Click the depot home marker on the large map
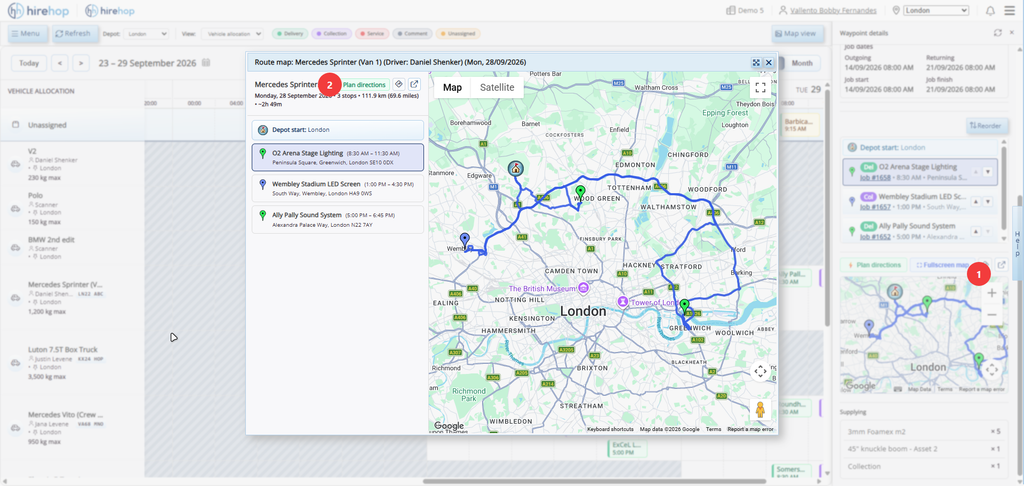Viewport: 1024px width, 486px height. coord(516,169)
